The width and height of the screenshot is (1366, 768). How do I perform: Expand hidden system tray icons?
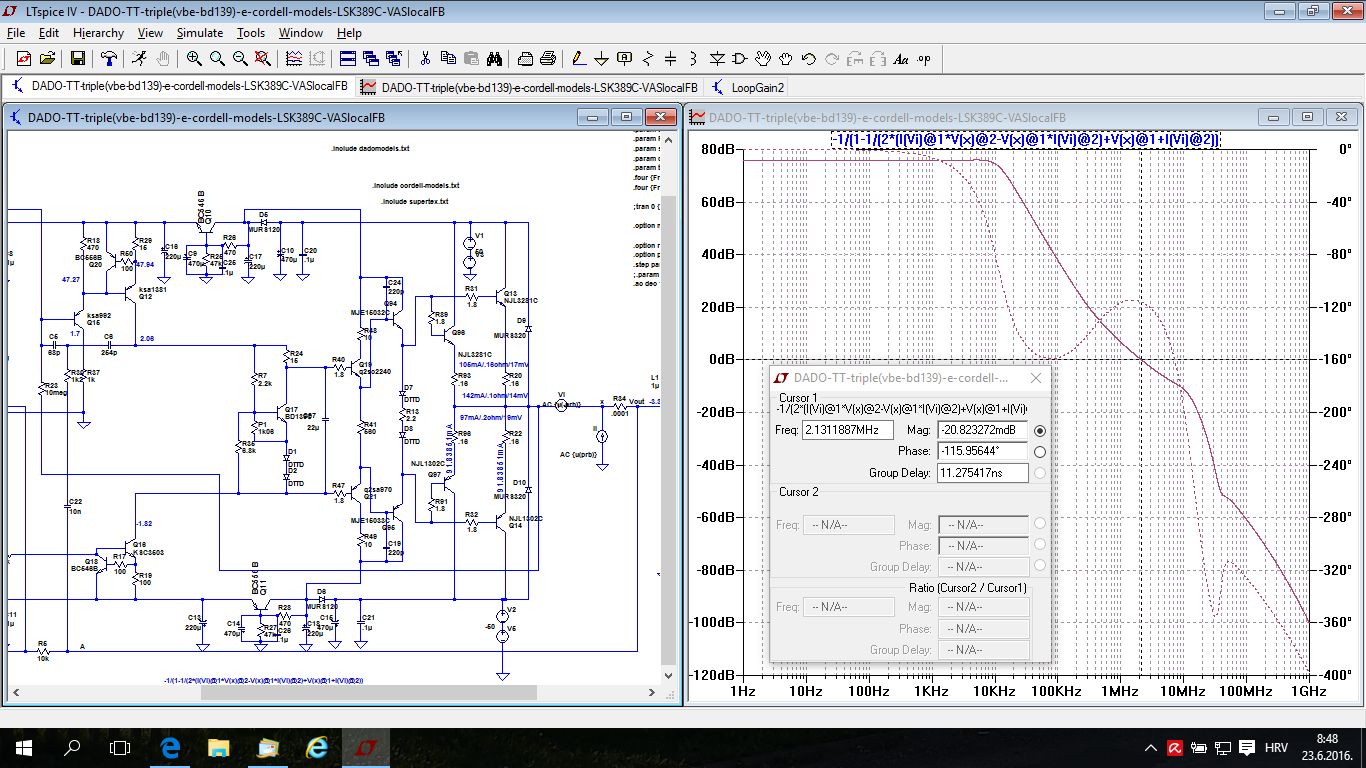[x=1151, y=747]
